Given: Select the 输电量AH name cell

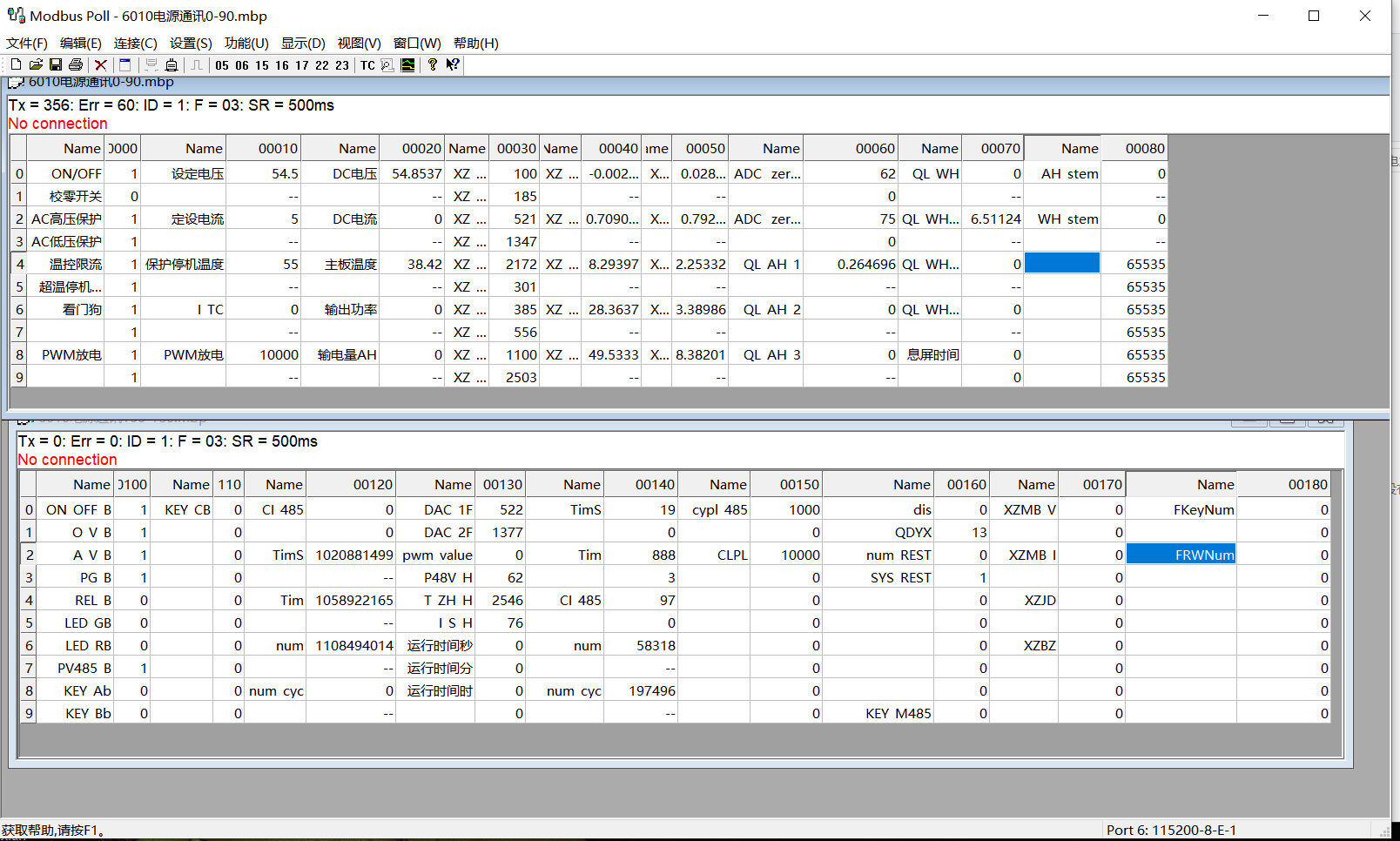Looking at the screenshot, I should [x=340, y=354].
